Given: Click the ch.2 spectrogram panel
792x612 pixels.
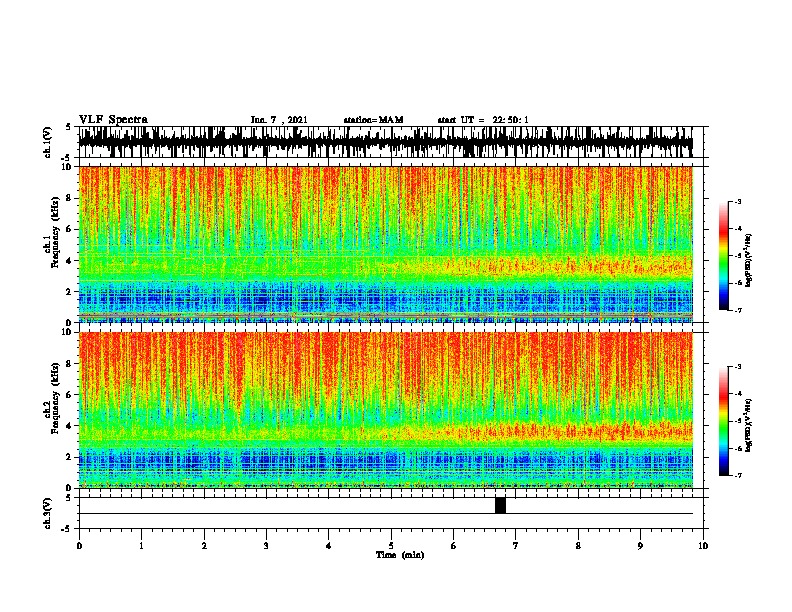Looking at the screenshot, I should point(386,410).
